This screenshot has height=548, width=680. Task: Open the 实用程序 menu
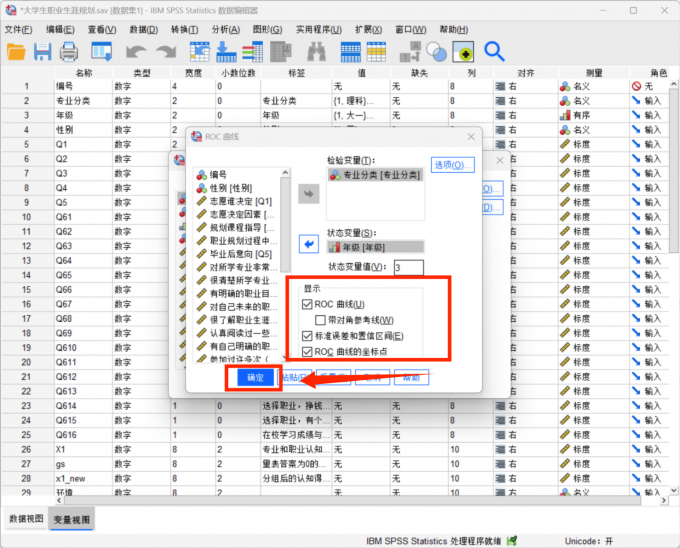319,29
